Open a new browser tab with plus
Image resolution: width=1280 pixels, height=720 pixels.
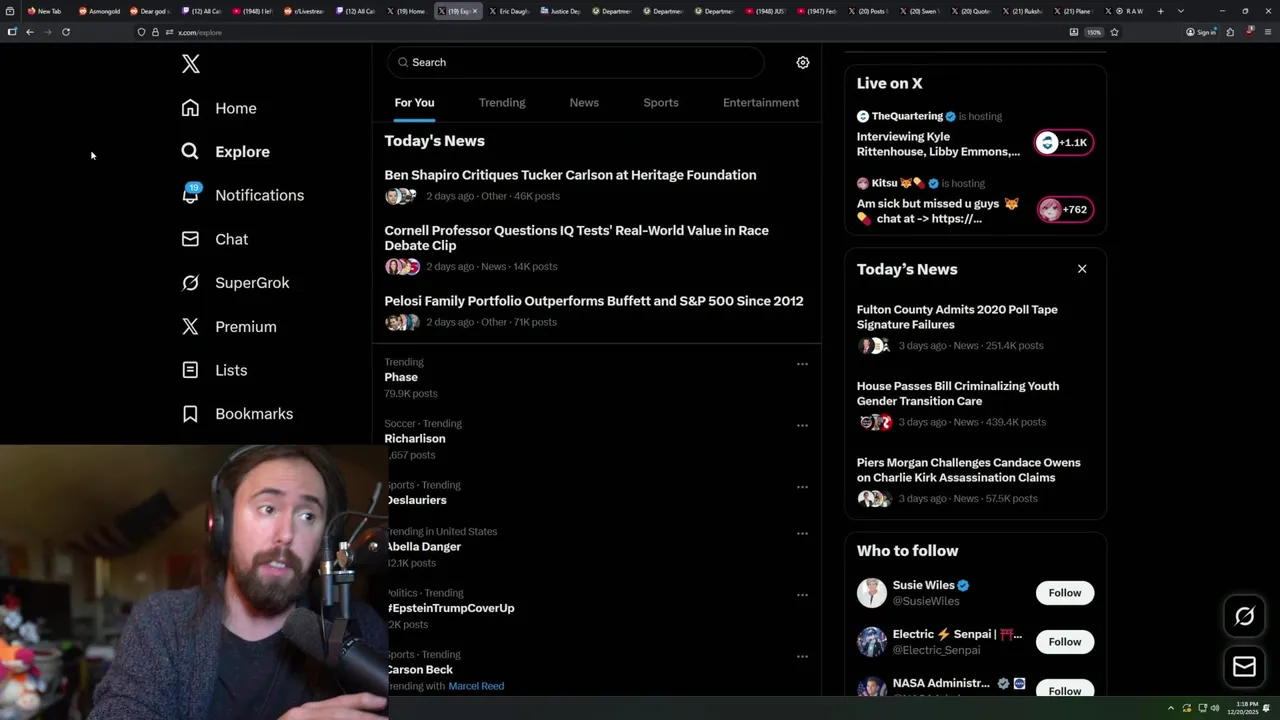pyautogui.click(x=1160, y=11)
